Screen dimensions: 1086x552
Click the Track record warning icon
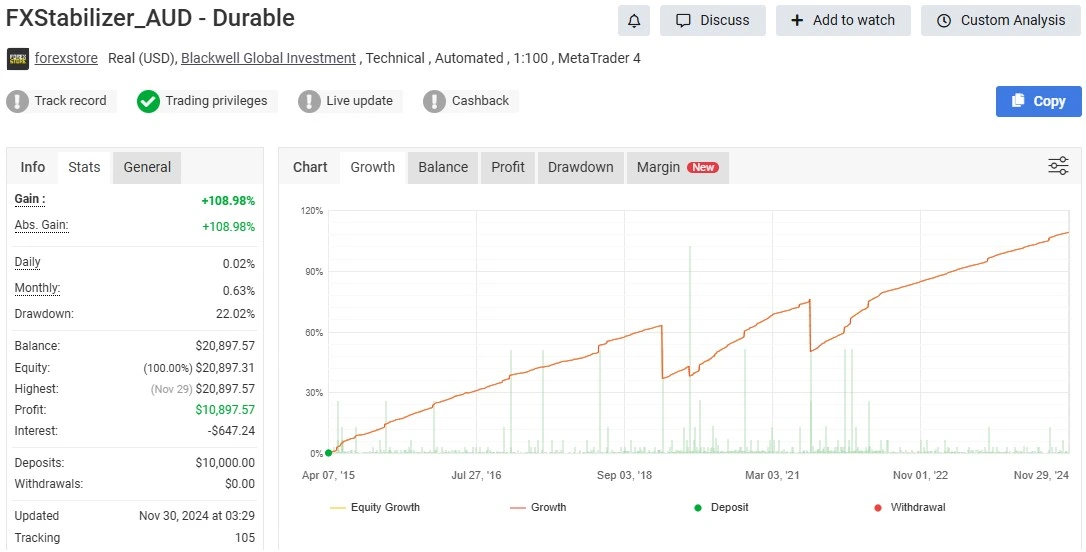pyautogui.click(x=18, y=101)
